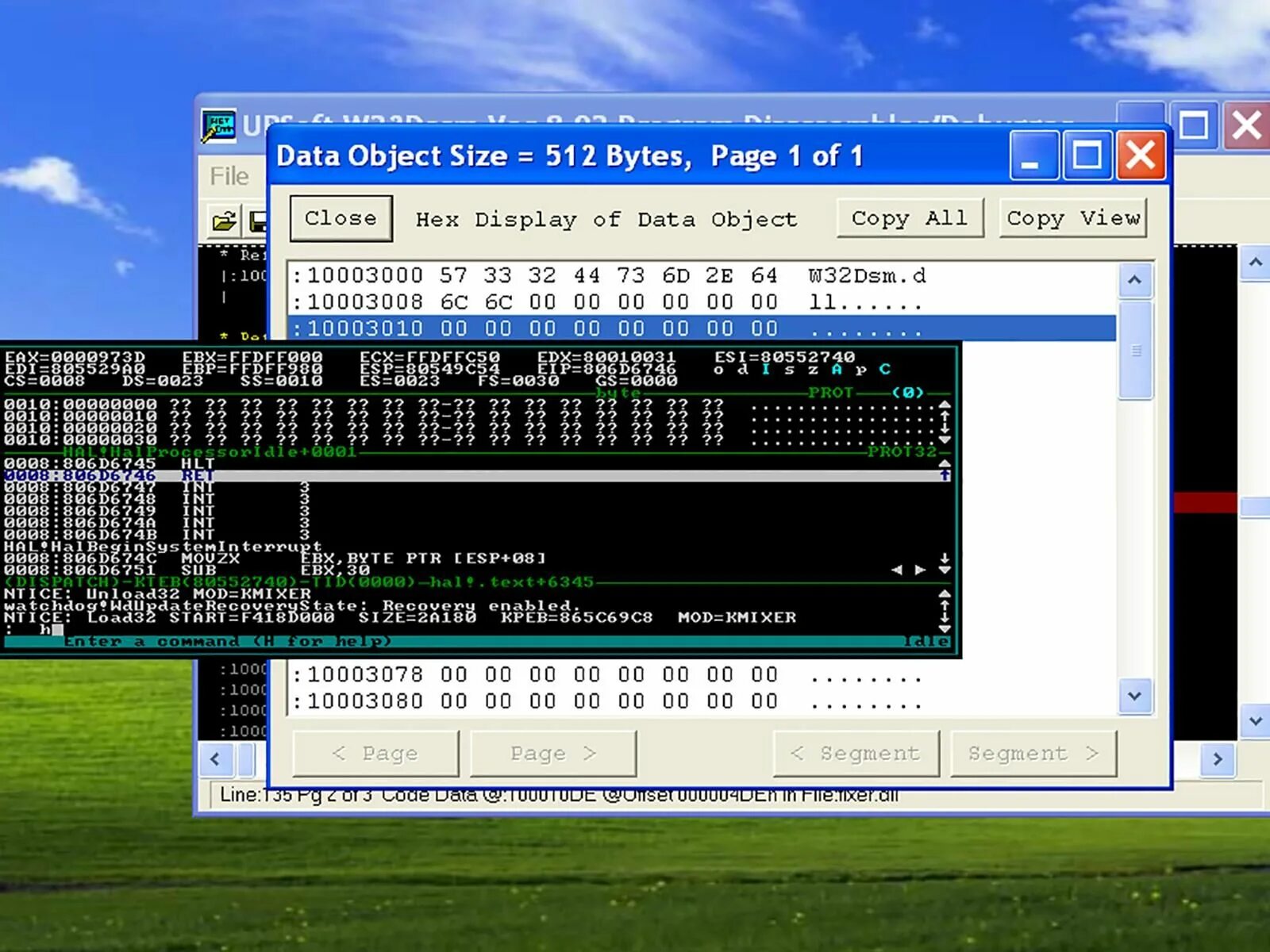Click the 'NTICE: Unload32 MOD=KMIXER' log line
1270x952 pixels.
click(158, 593)
